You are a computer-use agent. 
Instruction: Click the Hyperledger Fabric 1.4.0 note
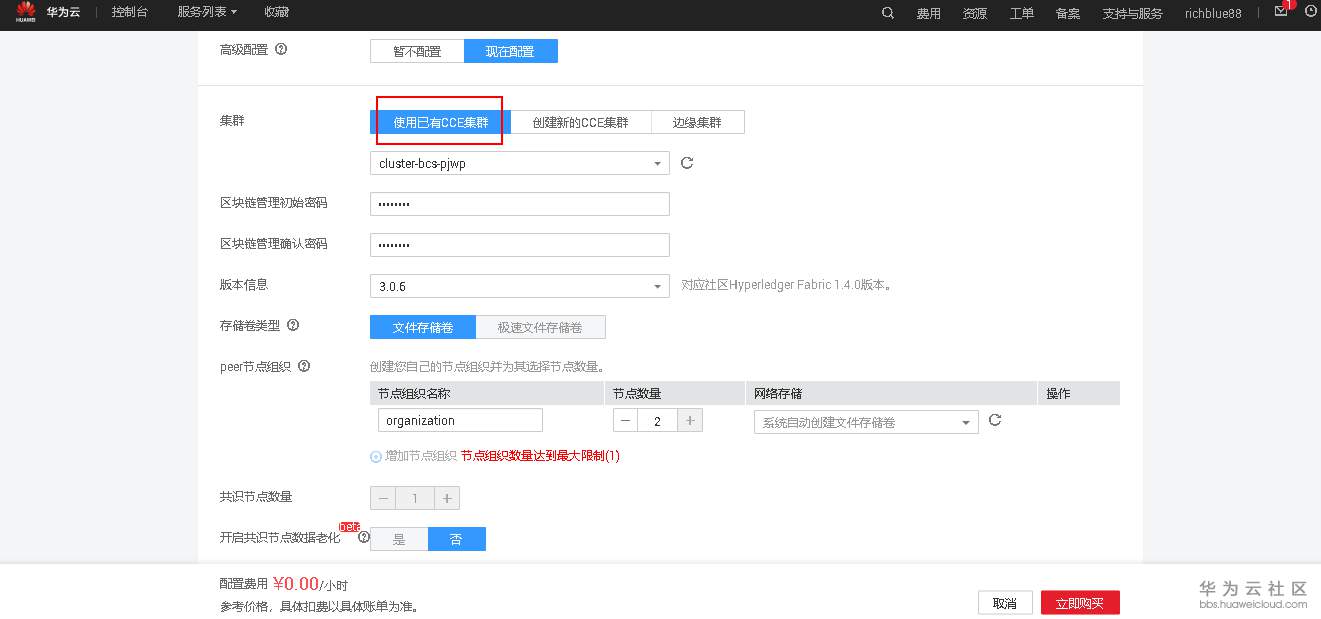pyautogui.click(x=786, y=285)
